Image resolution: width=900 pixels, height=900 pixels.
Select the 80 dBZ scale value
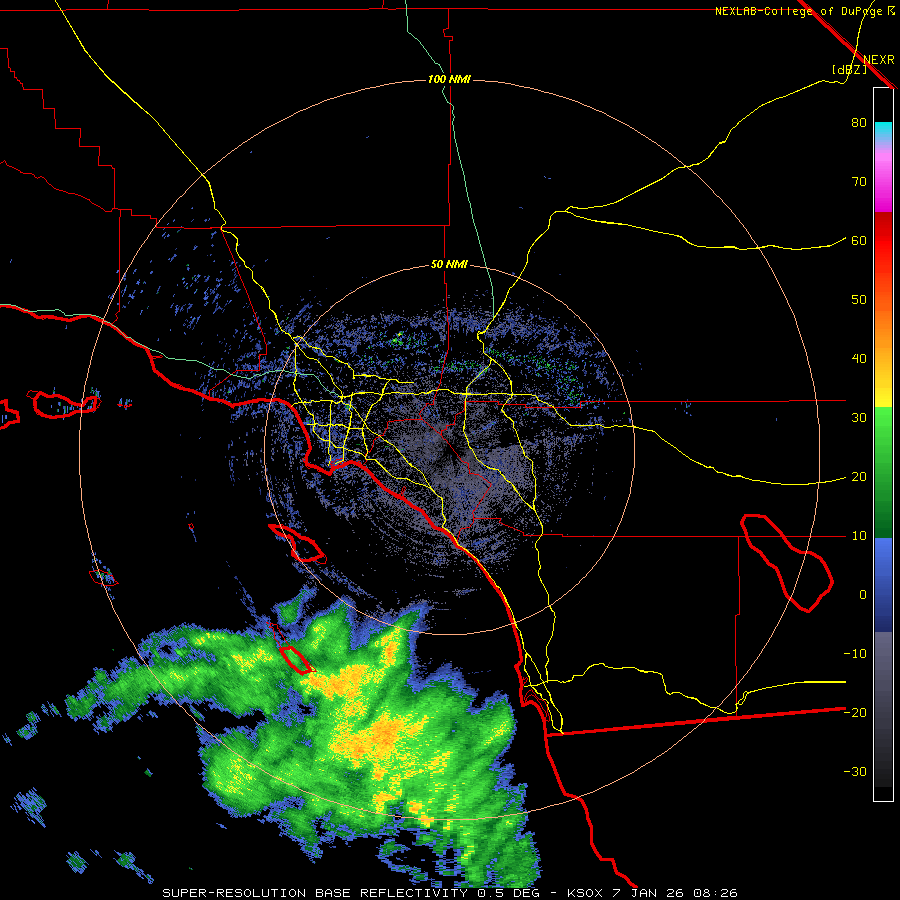(859, 123)
